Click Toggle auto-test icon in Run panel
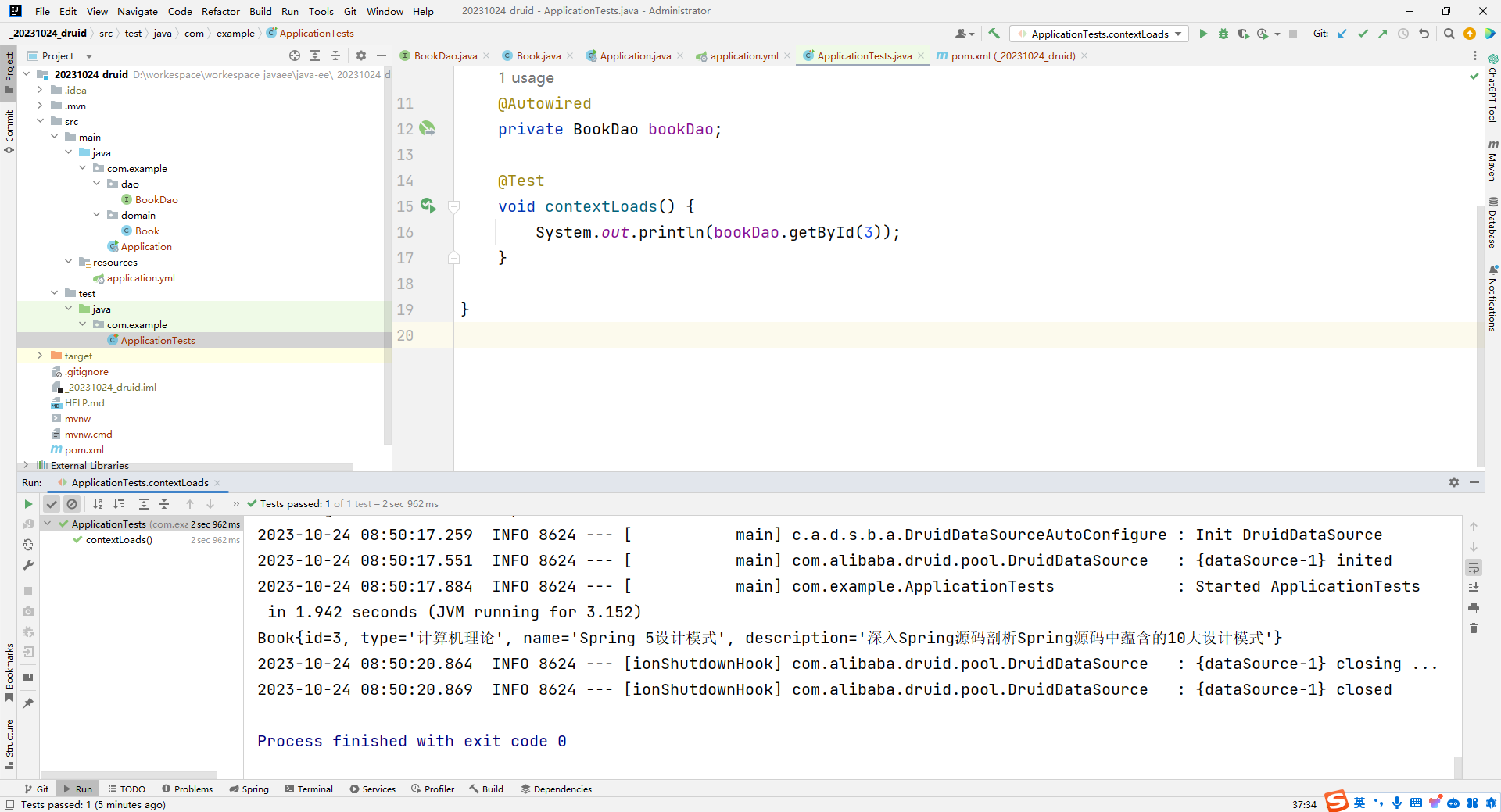Screen dimensions: 1501x812 [x=29, y=545]
